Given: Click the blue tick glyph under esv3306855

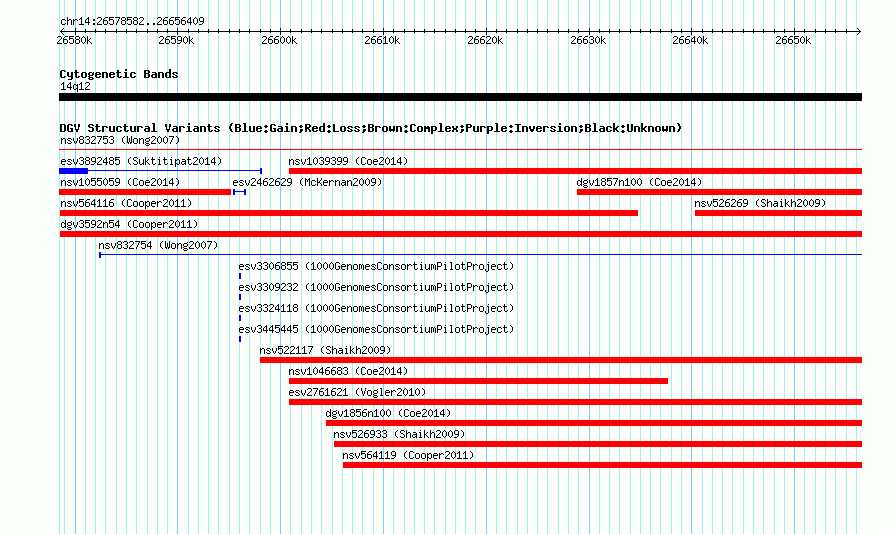Looking at the screenshot, I should [240, 276].
